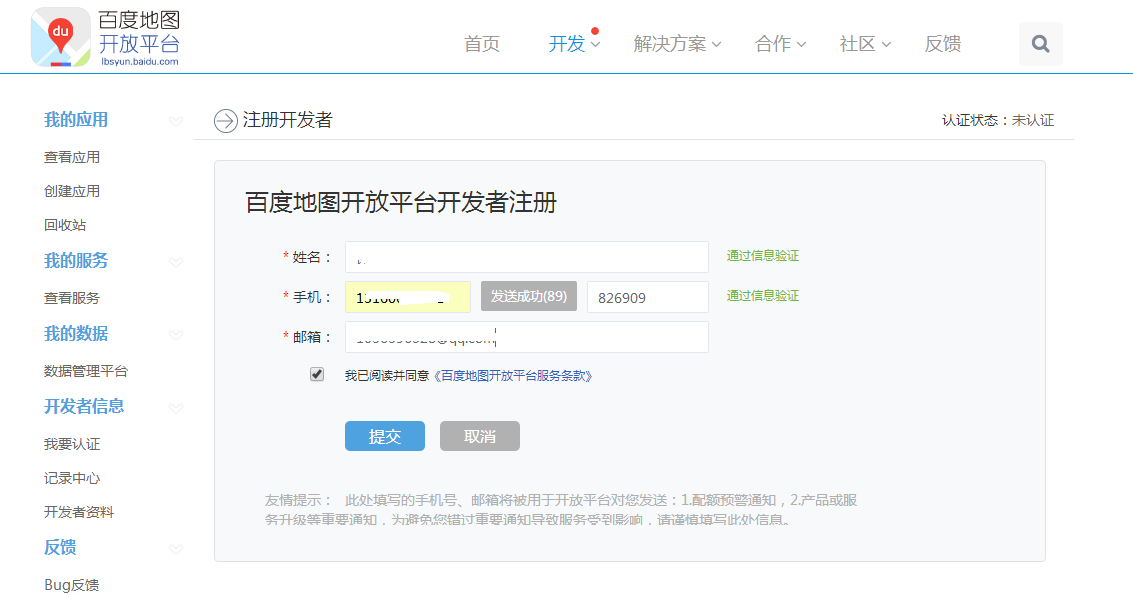Open 回收站 in the sidebar
1133x604 pixels.
(65, 225)
